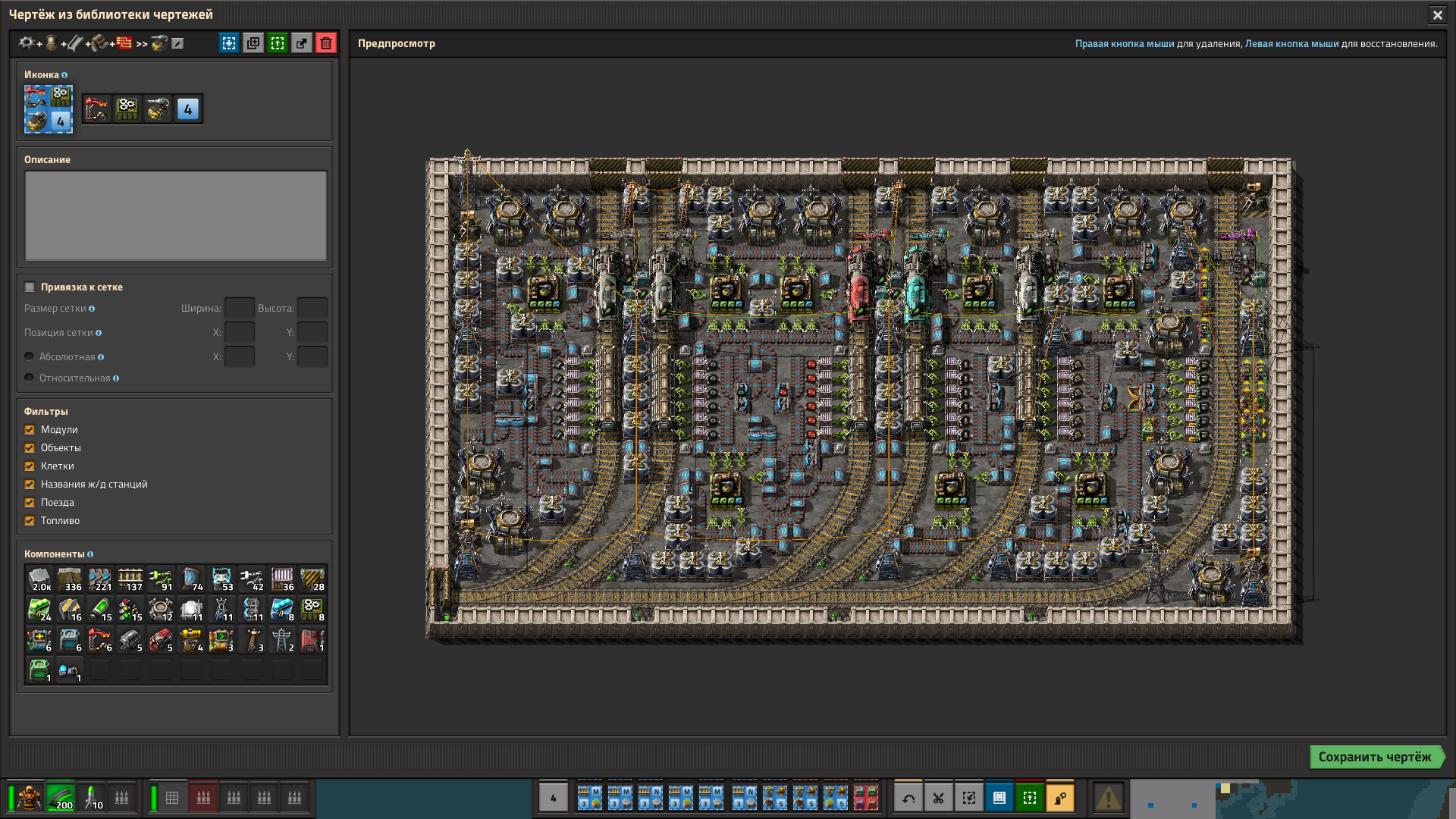Image resolution: width=1456 pixels, height=819 pixels.
Task: Click the rail signal component, count 15
Action: tap(130, 610)
